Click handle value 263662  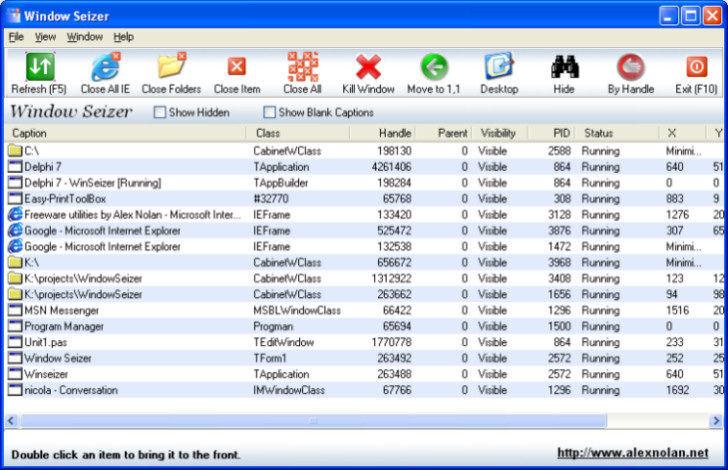click(394, 294)
